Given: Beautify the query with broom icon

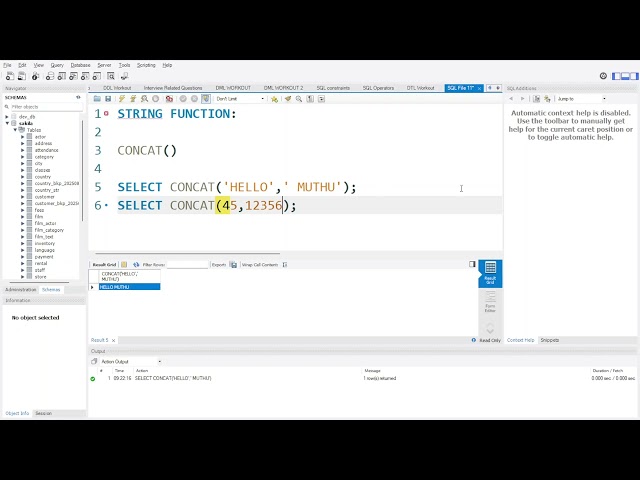Looking at the screenshot, I should (288, 99).
